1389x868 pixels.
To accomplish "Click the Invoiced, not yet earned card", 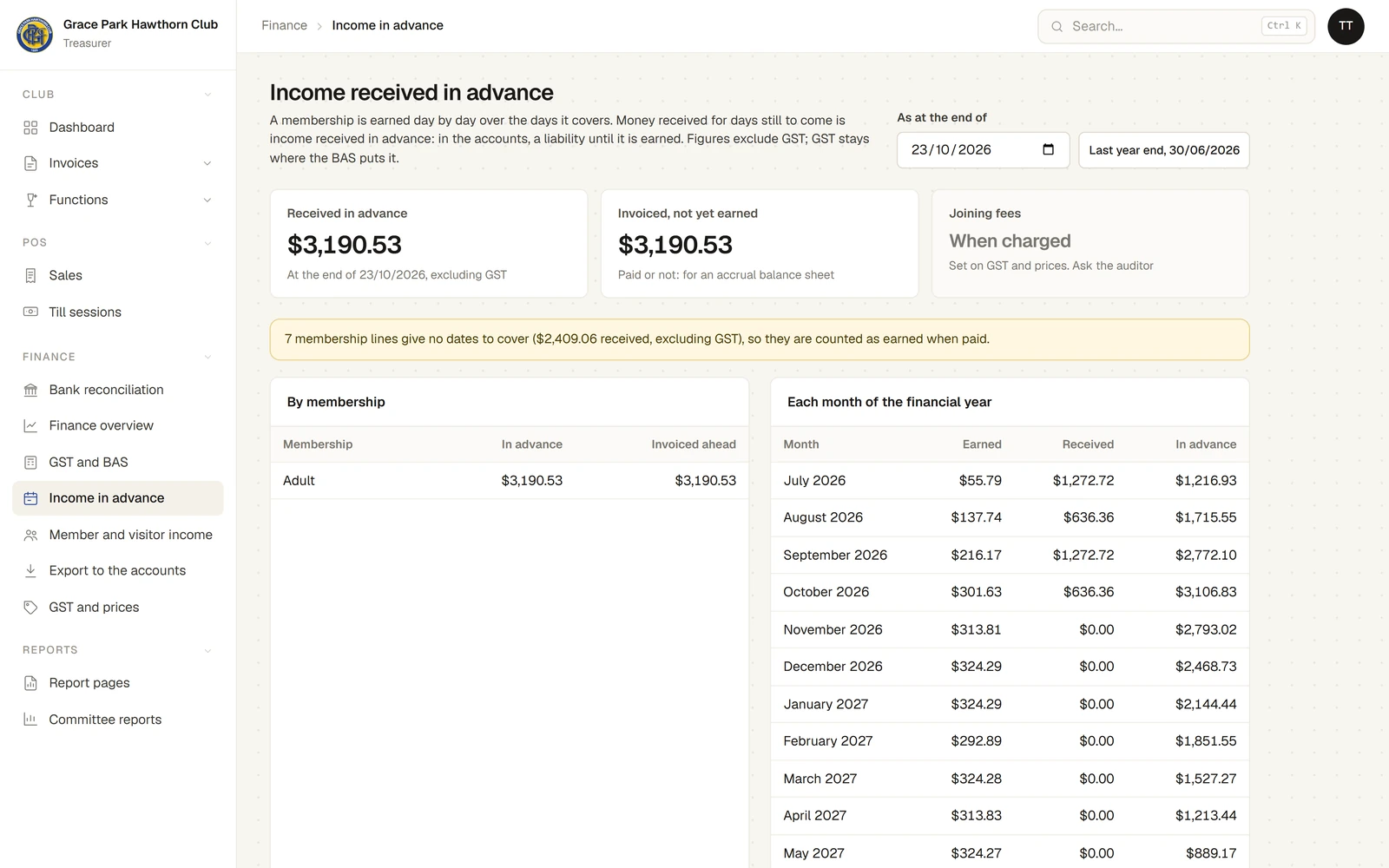I will click(x=760, y=244).
